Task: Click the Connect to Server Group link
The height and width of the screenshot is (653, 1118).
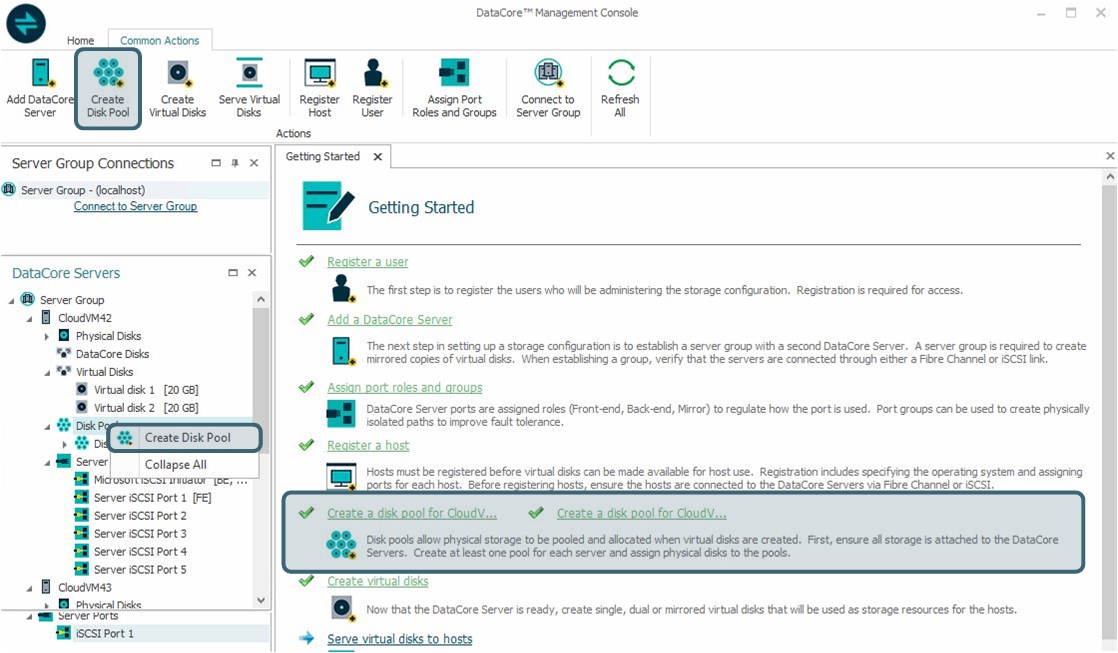Action: [135, 206]
